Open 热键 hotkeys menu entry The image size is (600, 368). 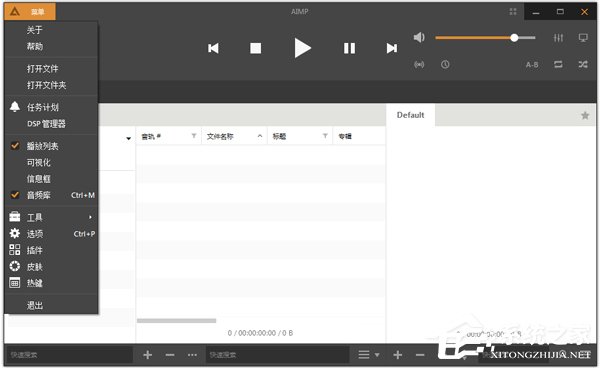point(52,283)
